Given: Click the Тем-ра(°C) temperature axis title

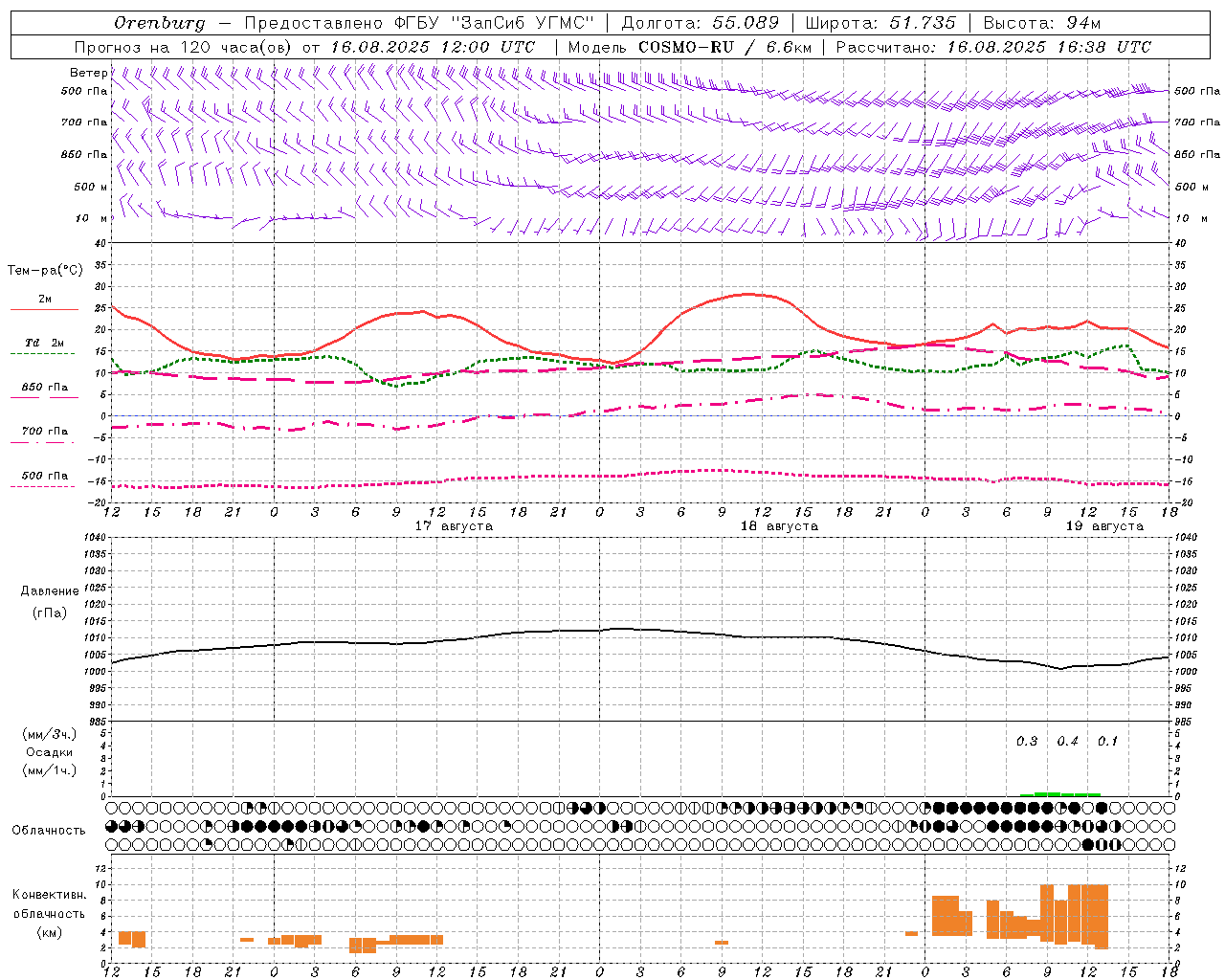Looking at the screenshot, I should (45, 271).
